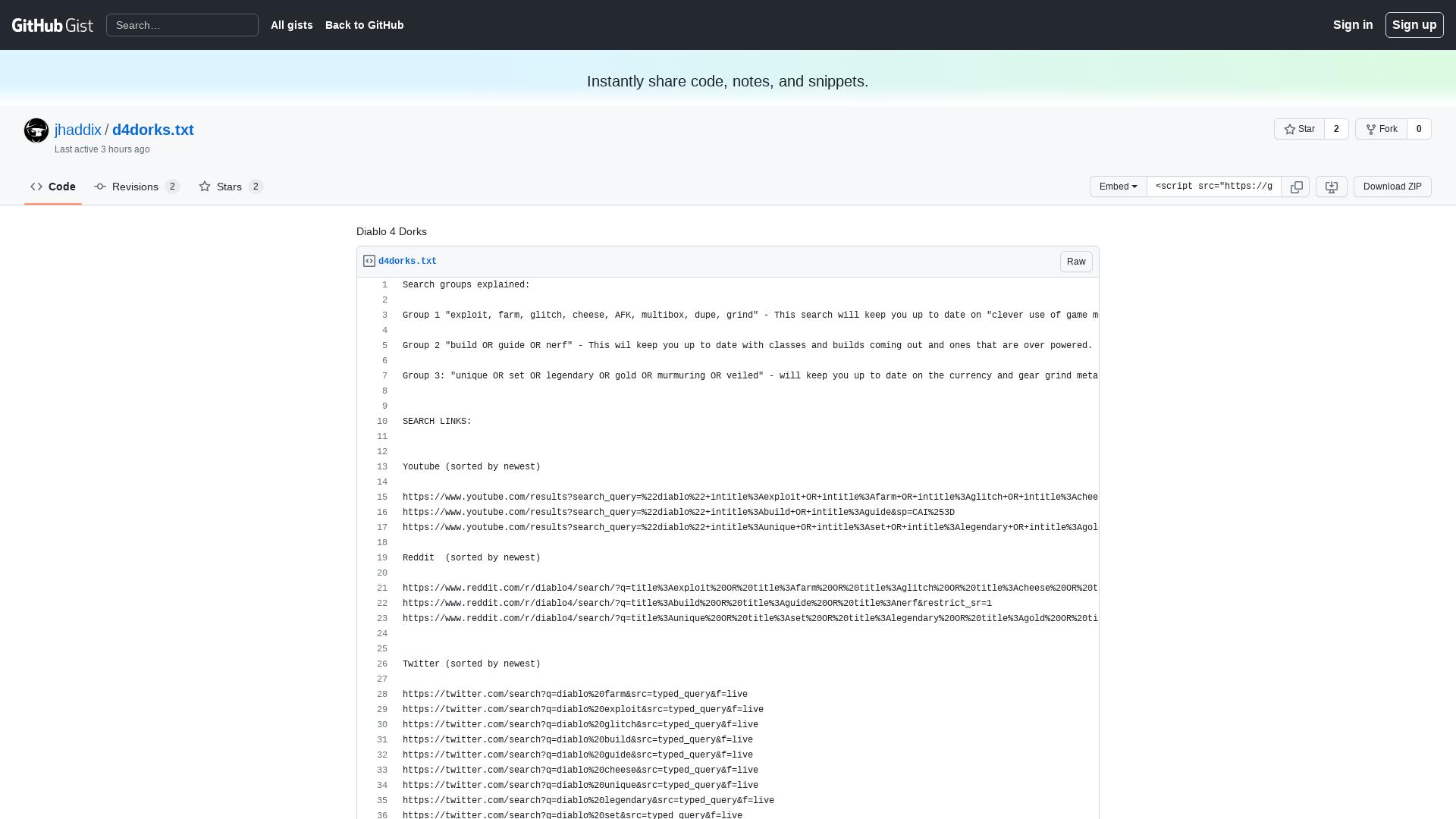Click the Twitter diablo cheese search URL
This screenshot has height=819, width=1456.
coord(580,770)
